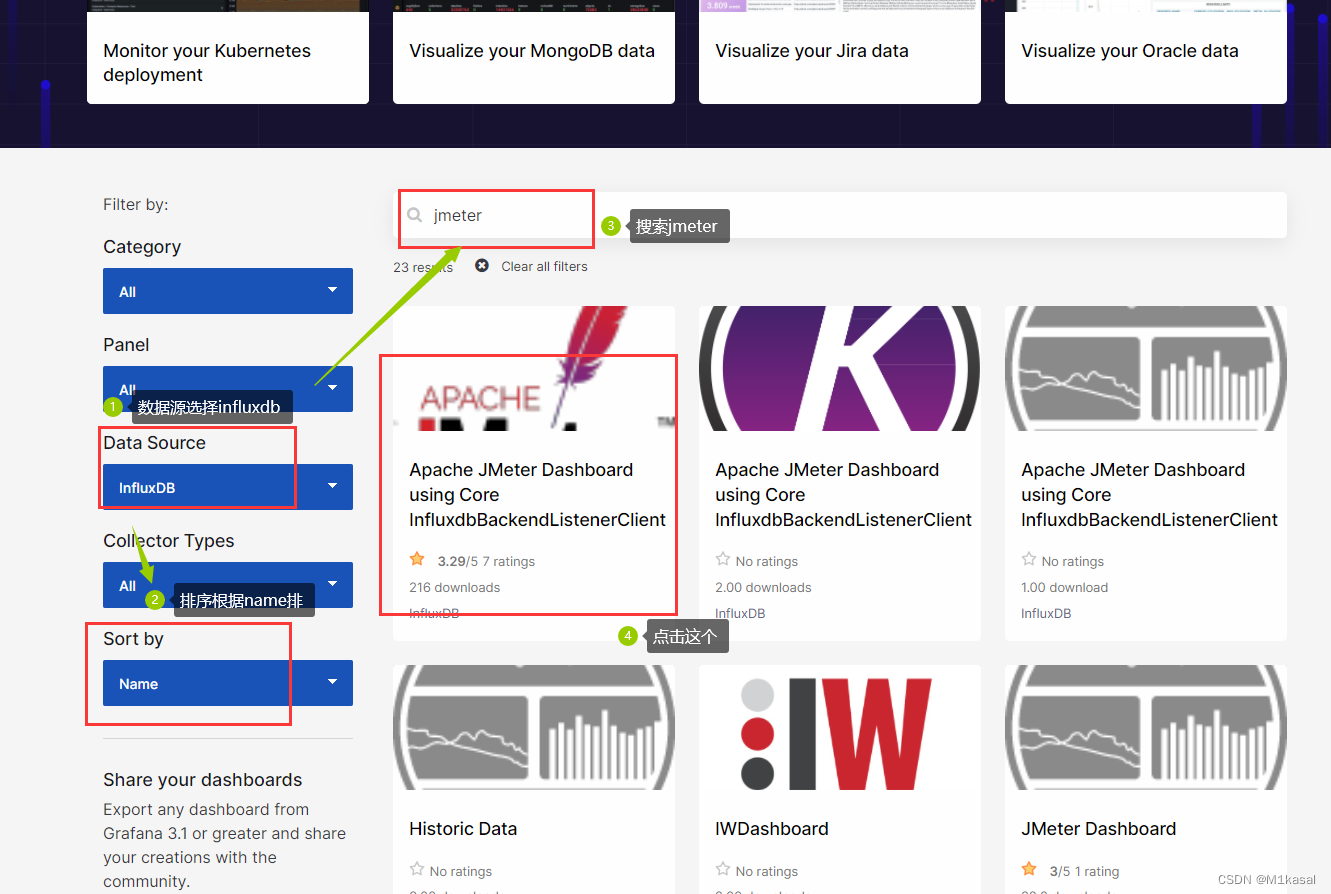Click the Share your dashboards heading
Screen dimensions: 1331x894
click(203, 780)
